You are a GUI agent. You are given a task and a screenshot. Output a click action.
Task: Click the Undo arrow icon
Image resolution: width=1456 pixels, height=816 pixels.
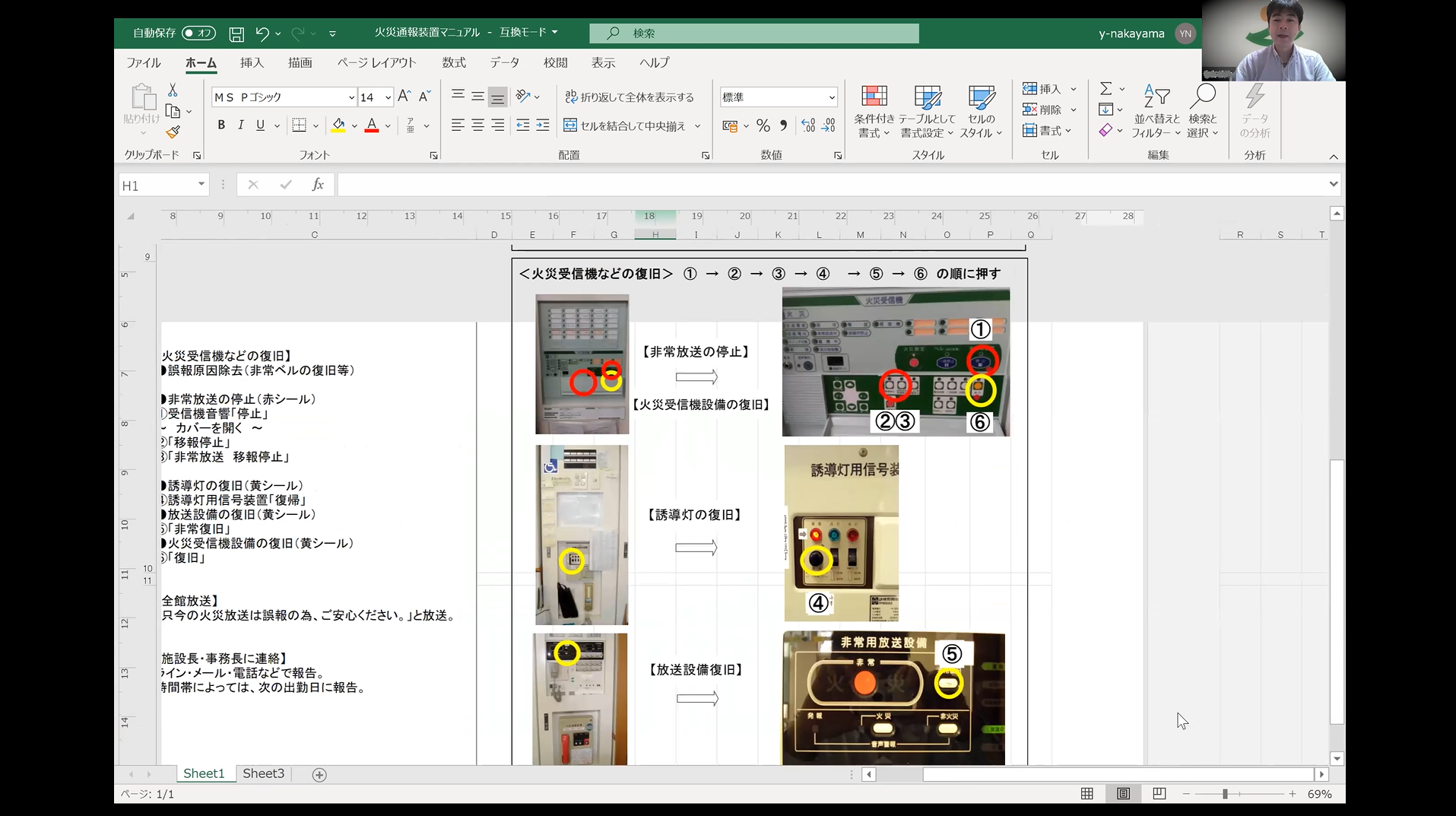point(262,33)
